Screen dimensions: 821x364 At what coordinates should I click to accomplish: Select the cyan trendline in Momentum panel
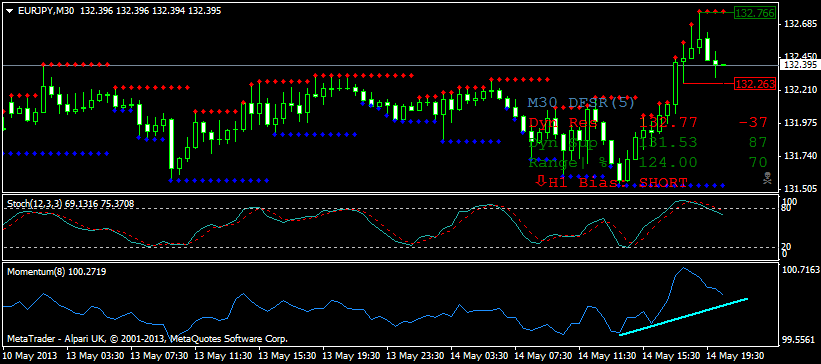point(683,316)
